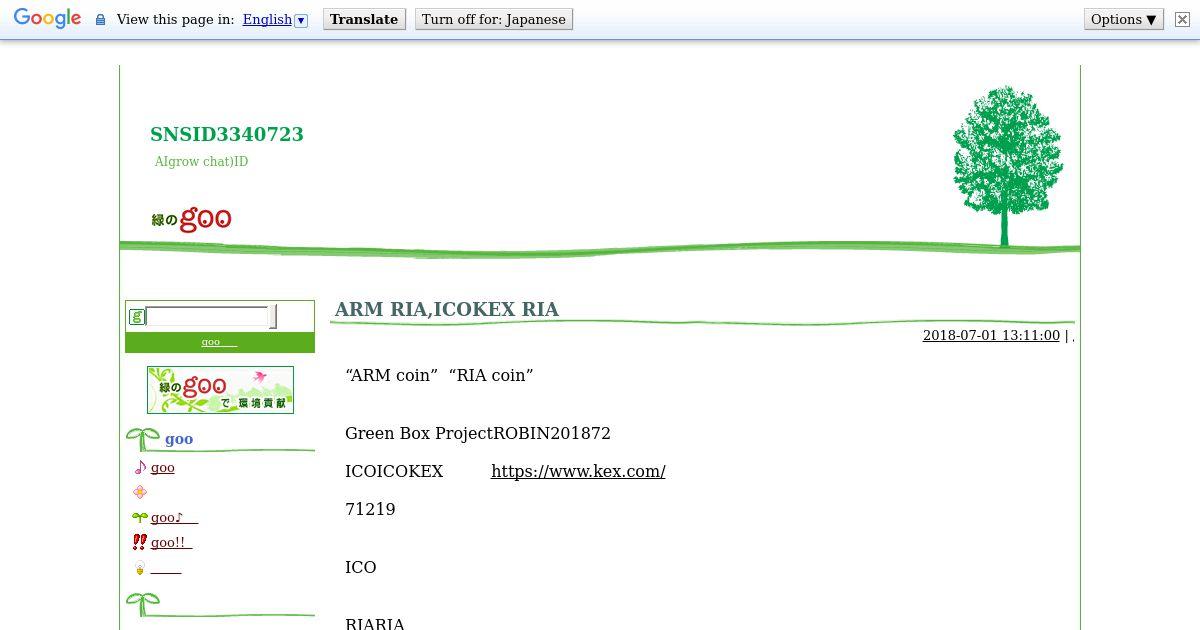The image size is (1200, 630).
Task: Click the Google logo in translate bar
Action: (47, 19)
